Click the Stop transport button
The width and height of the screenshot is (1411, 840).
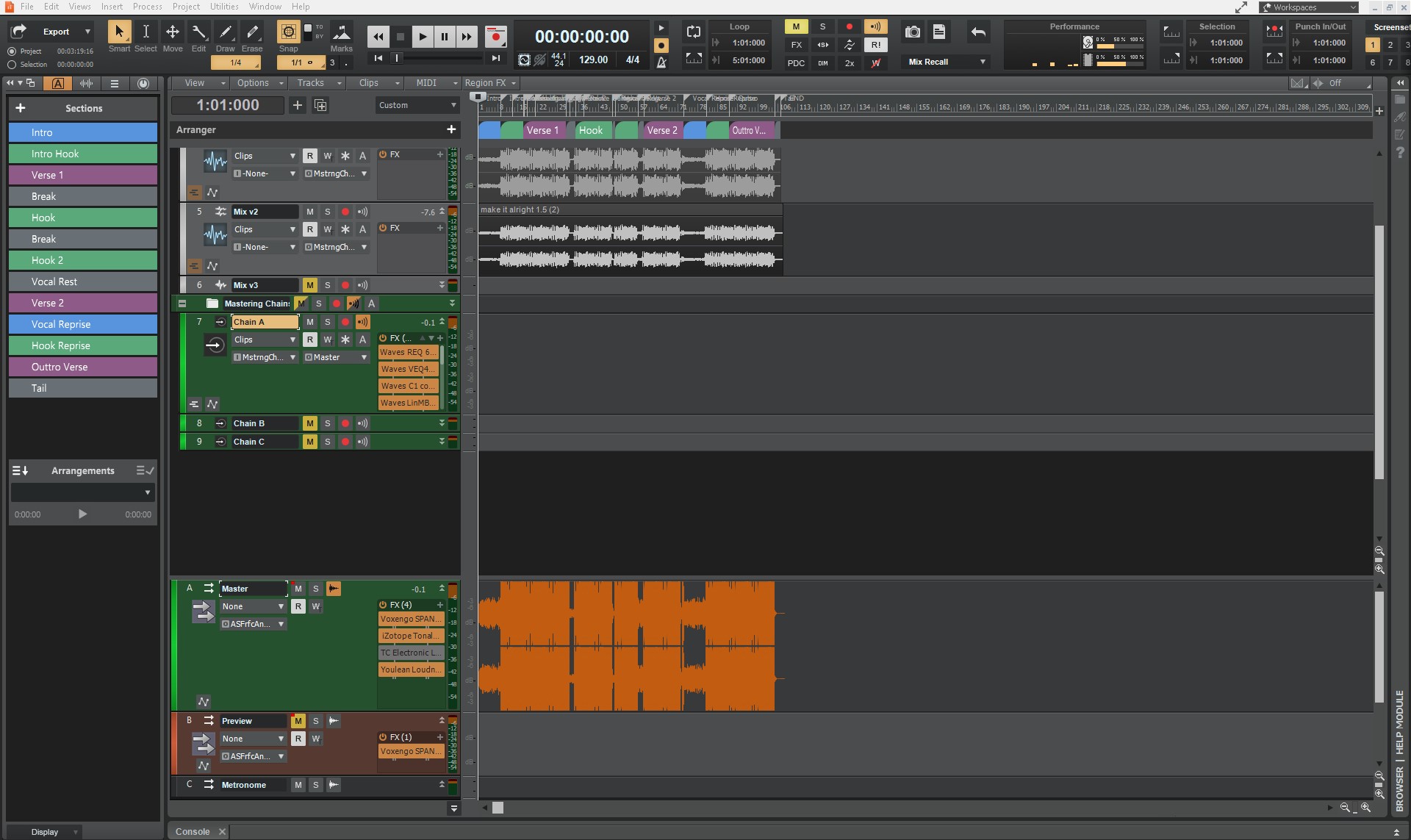(x=400, y=36)
